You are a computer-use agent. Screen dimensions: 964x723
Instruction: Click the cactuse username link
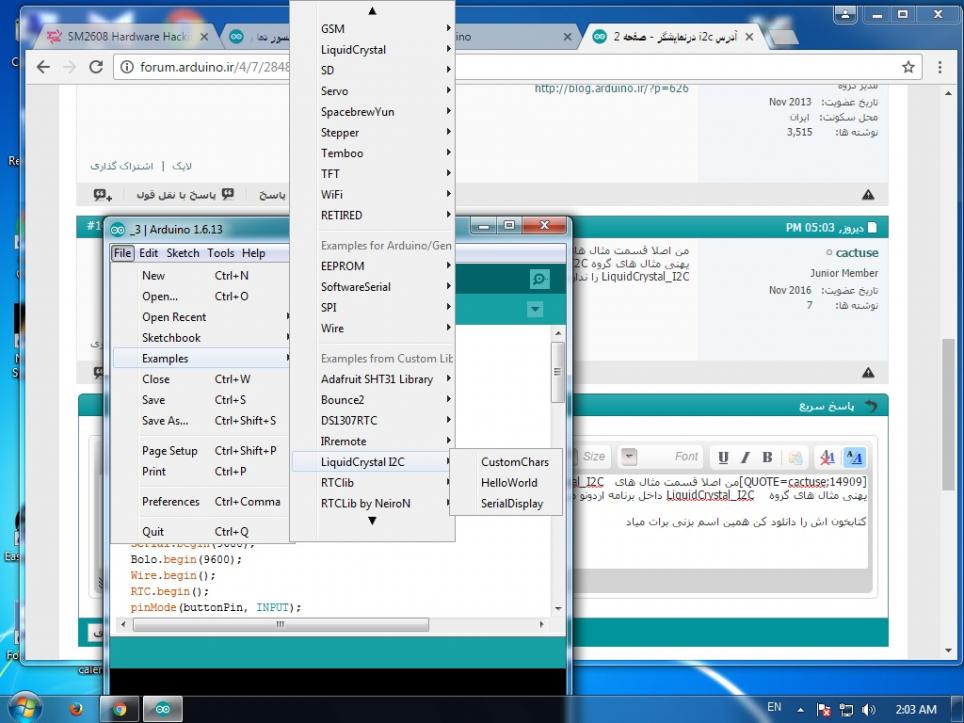click(x=856, y=253)
